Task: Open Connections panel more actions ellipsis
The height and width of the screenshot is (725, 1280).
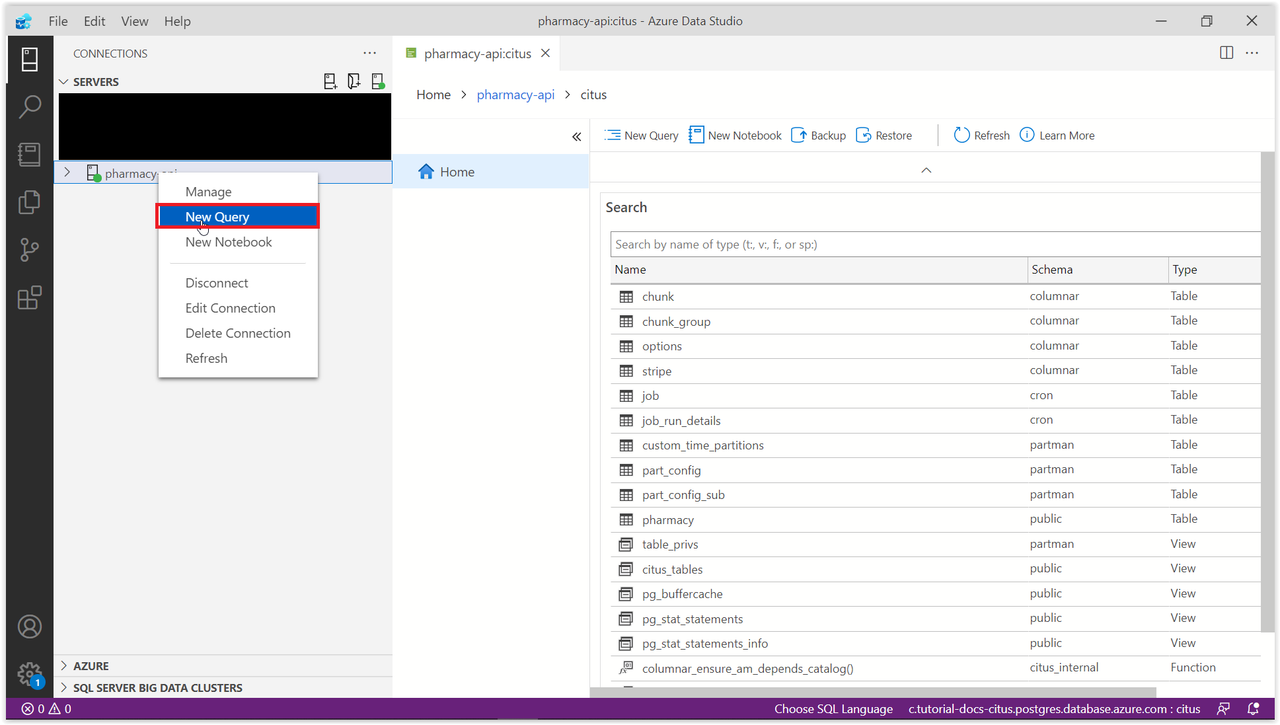Action: click(x=370, y=53)
